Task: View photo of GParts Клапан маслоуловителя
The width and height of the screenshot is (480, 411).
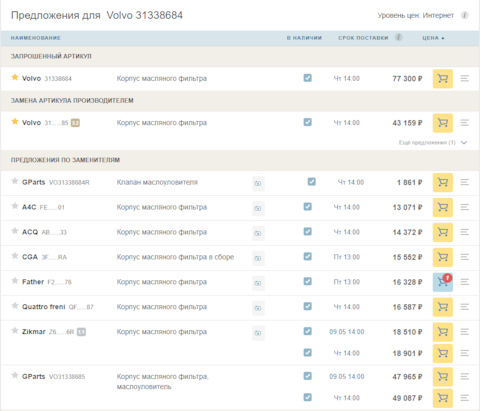Action: 258,183
